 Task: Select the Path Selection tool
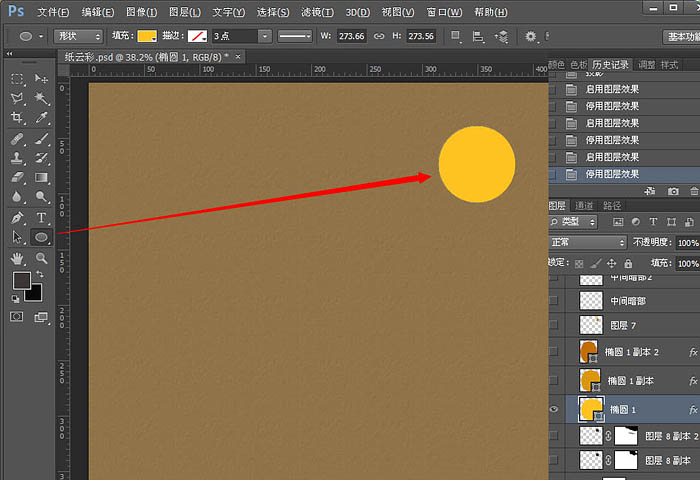(17, 237)
